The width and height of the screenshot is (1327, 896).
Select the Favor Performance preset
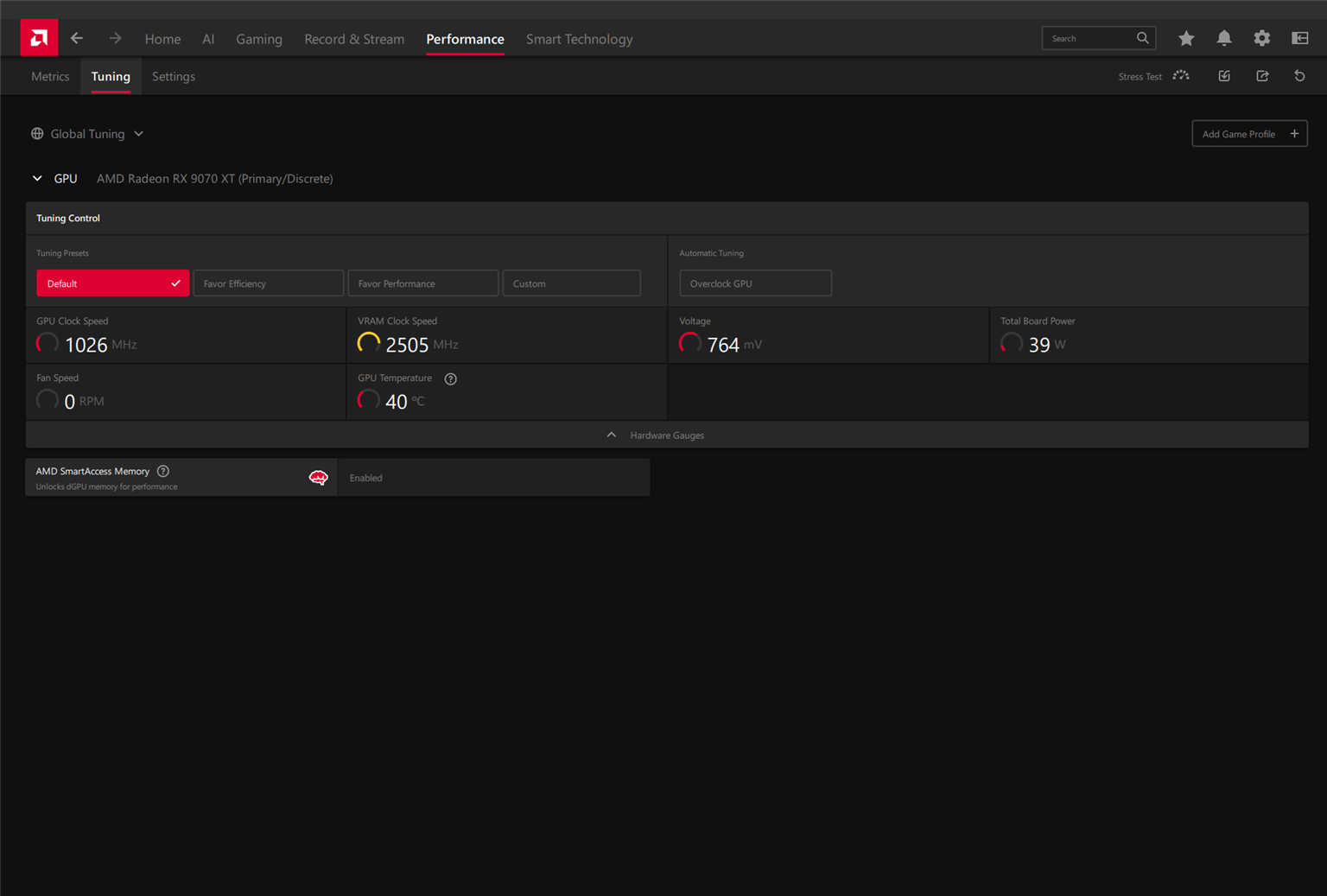[x=422, y=283]
